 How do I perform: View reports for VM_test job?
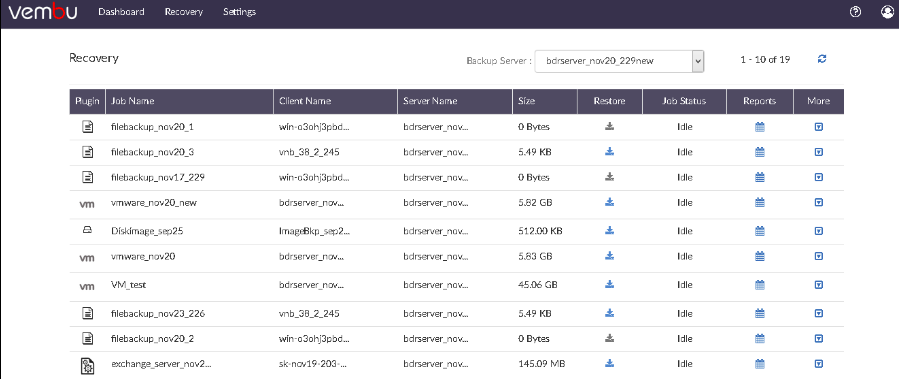(760, 284)
